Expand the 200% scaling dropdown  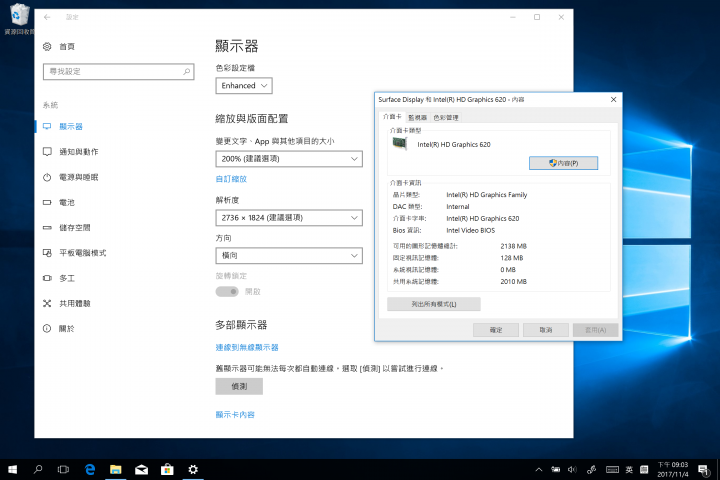coord(289,159)
